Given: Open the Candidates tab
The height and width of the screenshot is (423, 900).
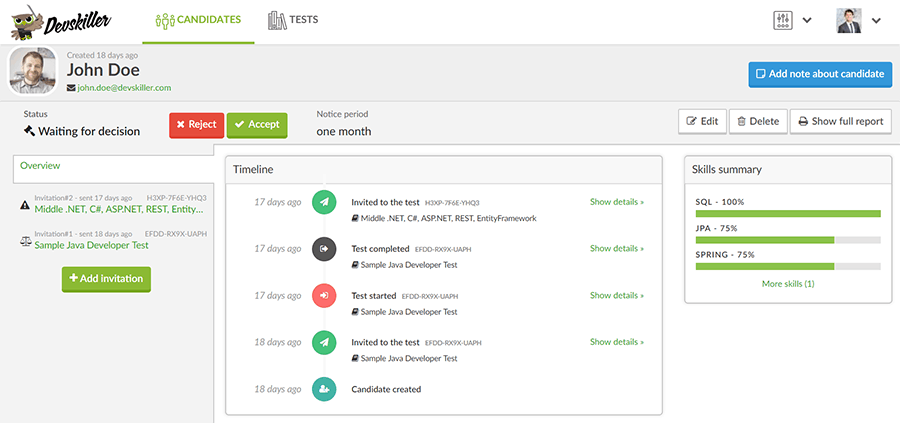Looking at the screenshot, I should click(x=198, y=20).
